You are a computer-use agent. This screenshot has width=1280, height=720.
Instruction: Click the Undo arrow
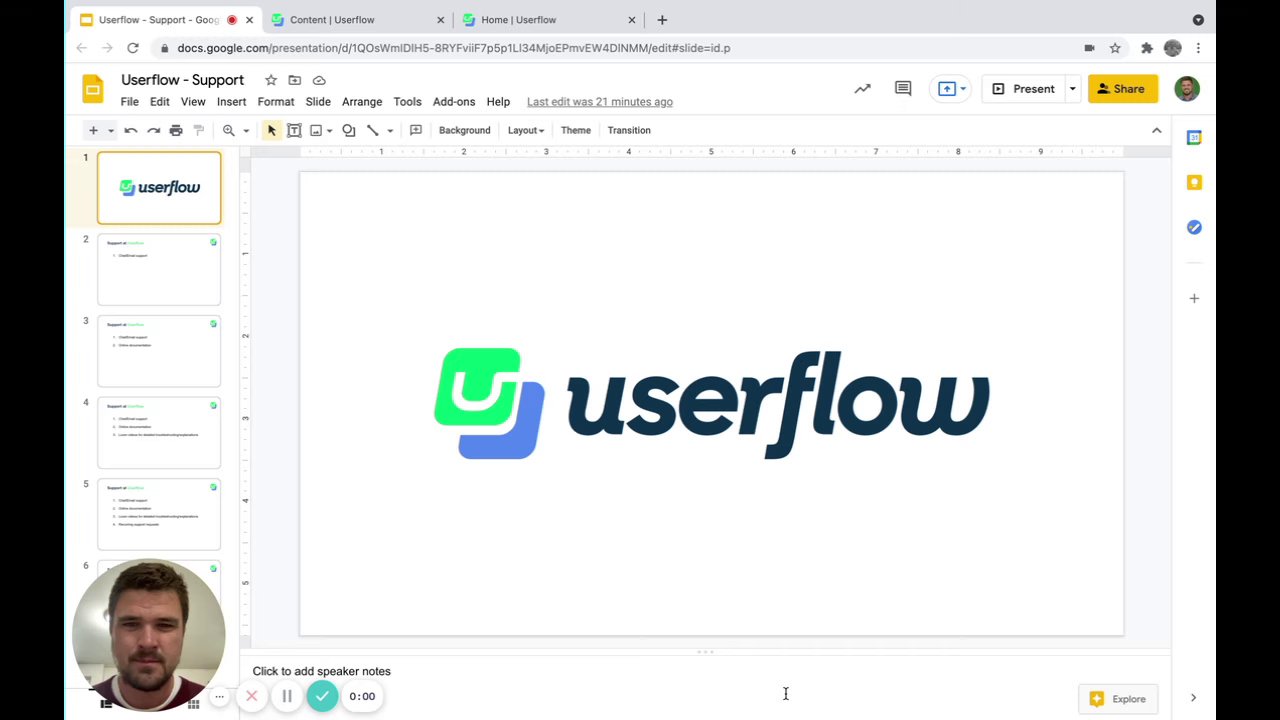(130, 130)
